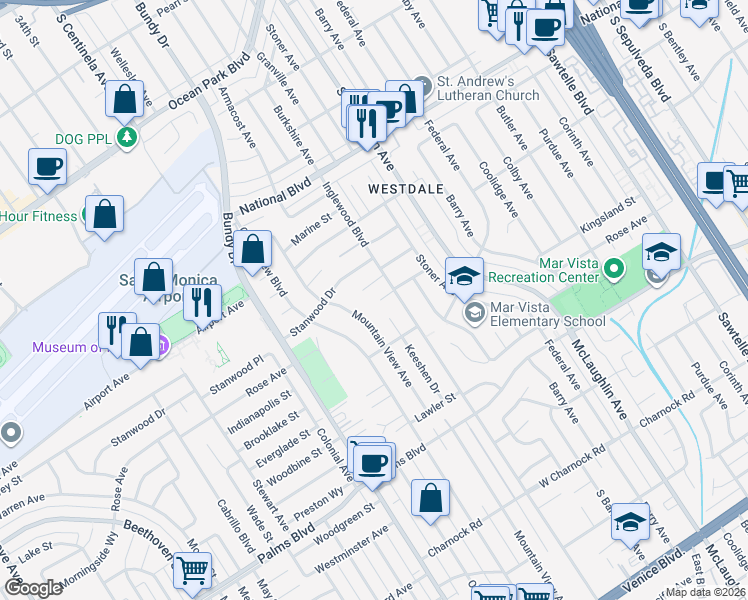Click the DOG PPL text label

click(x=83, y=139)
